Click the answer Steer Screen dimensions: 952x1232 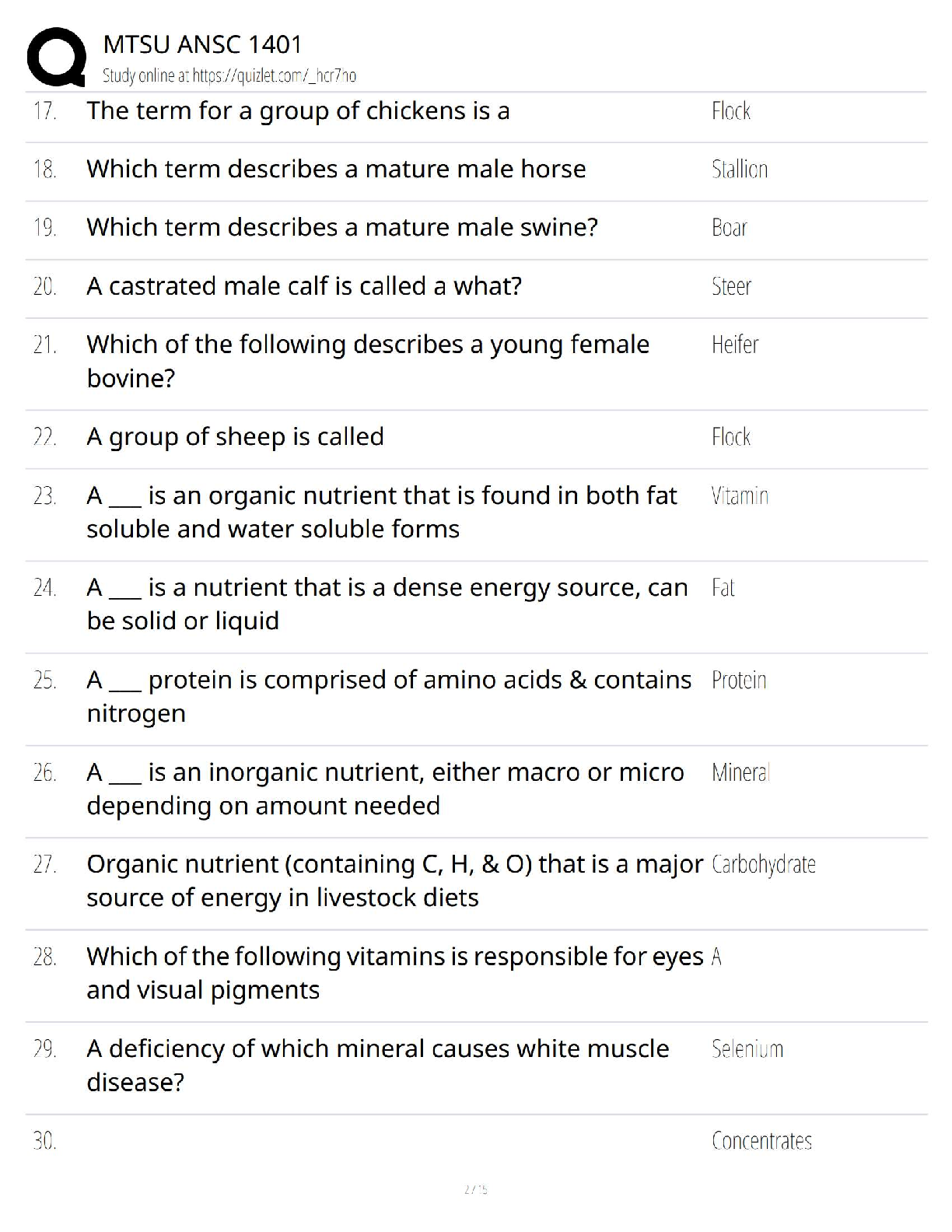(x=731, y=286)
